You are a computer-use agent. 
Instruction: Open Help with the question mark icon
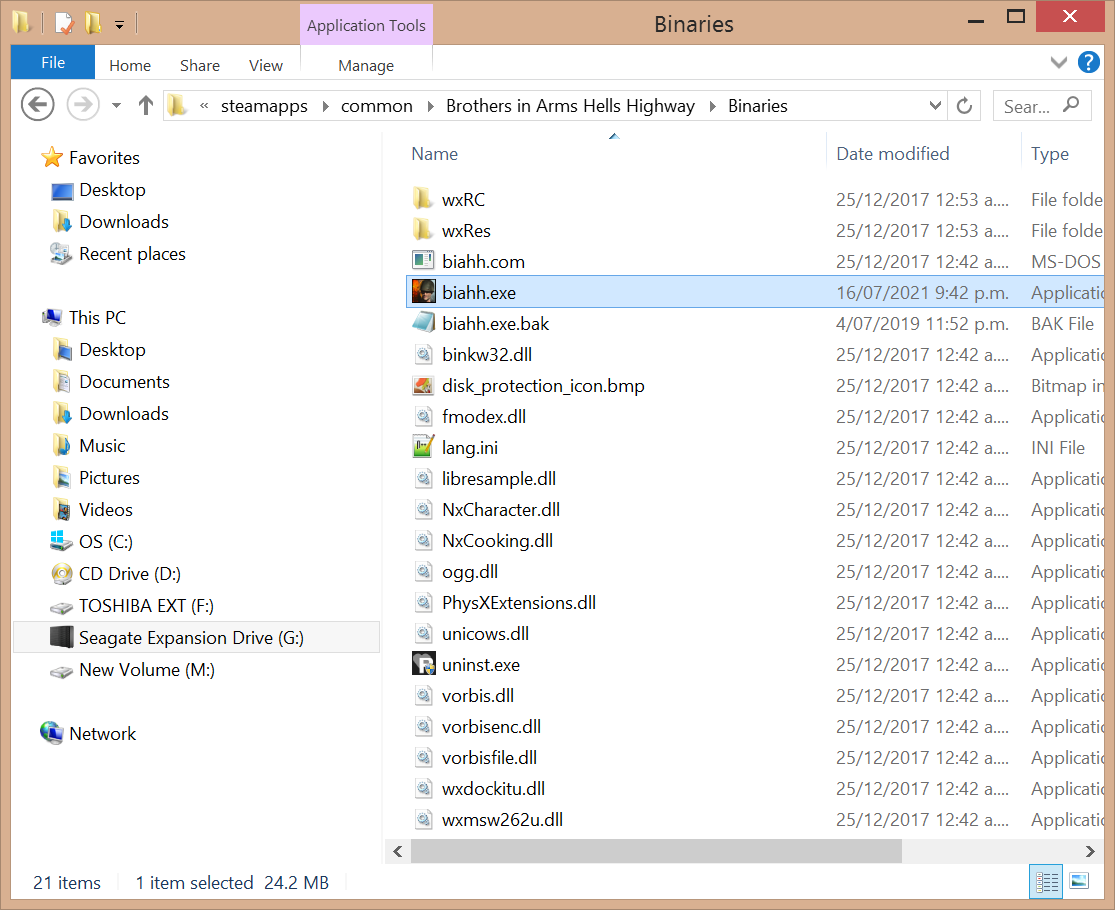pyautogui.click(x=1088, y=63)
